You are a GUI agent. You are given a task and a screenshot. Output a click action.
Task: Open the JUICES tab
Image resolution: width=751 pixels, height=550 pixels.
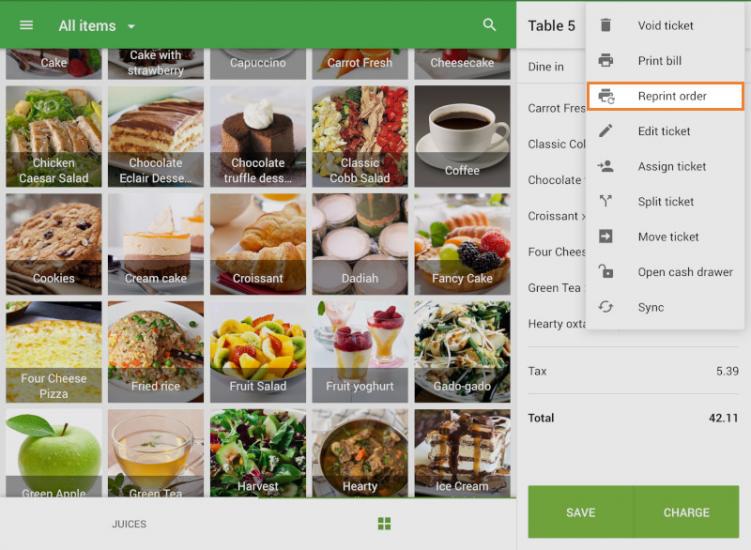(x=129, y=524)
